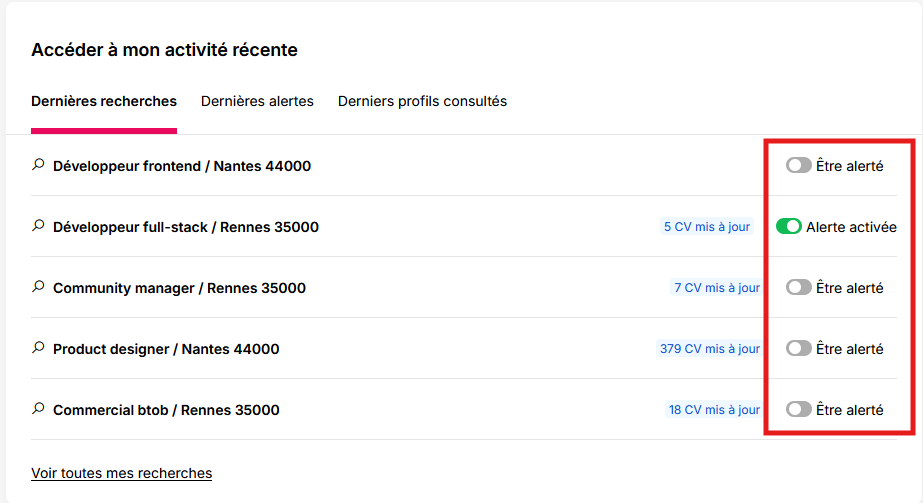Disable the activated alert for Développeur full-stack
Screen dimensions: 923x503
(x=789, y=226)
